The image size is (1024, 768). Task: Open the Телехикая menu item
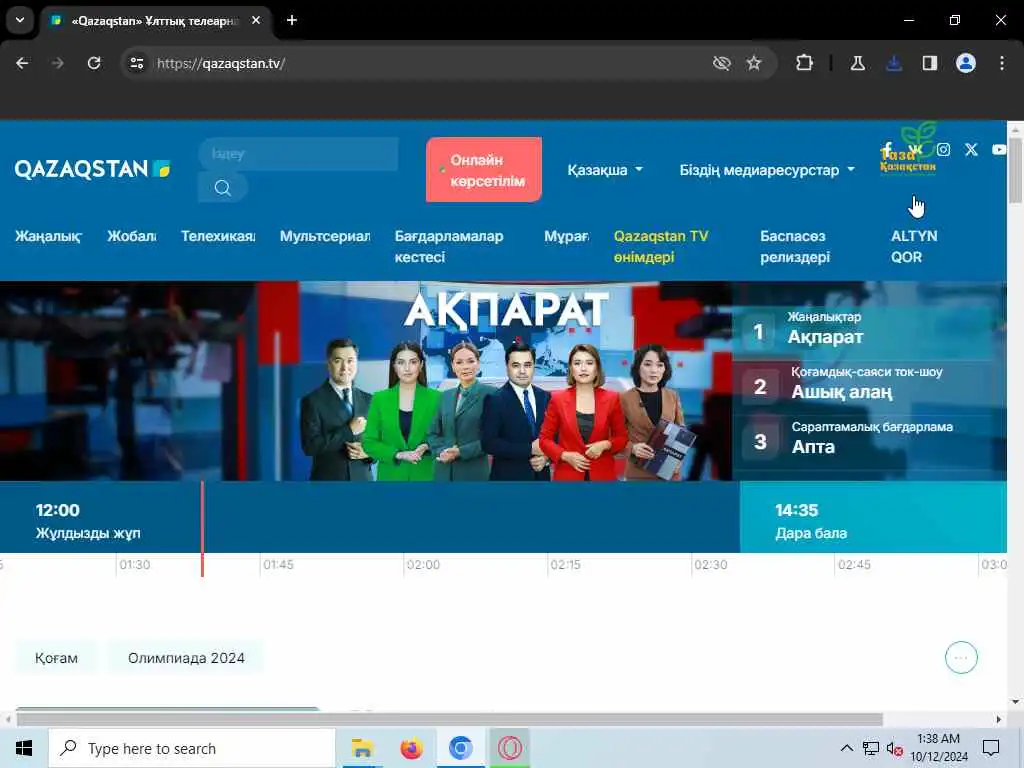tap(218, 236)
